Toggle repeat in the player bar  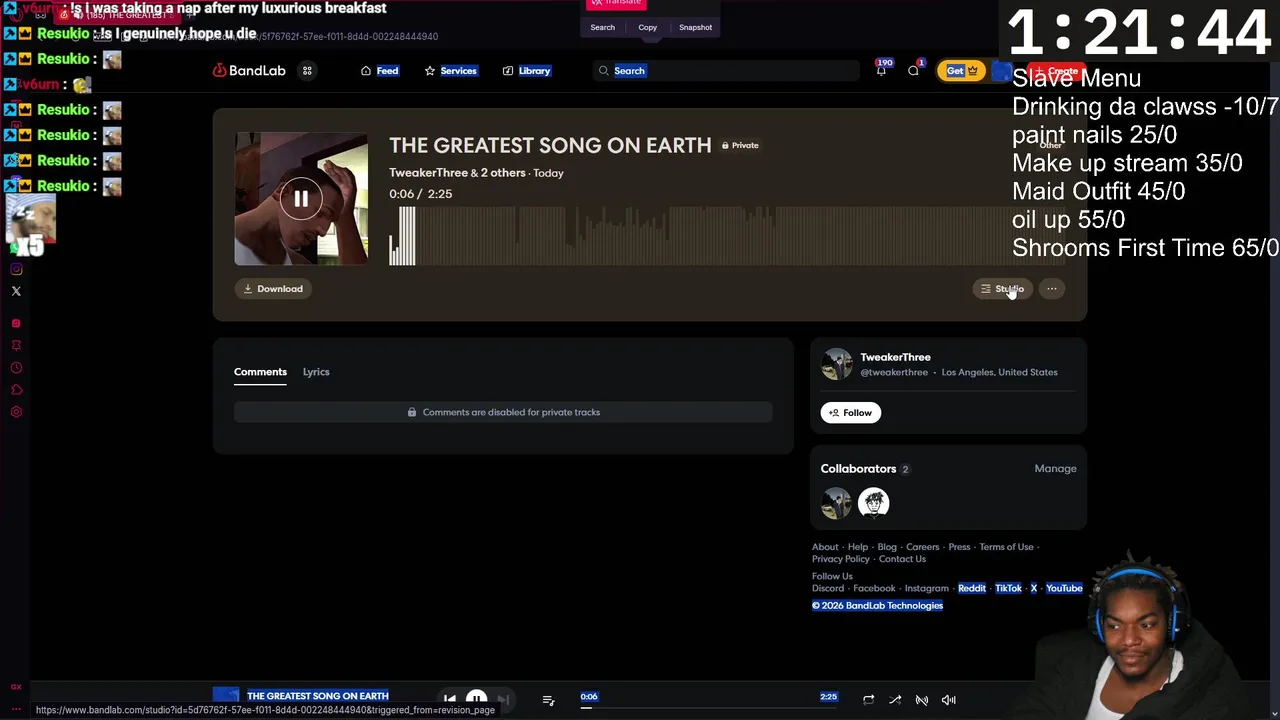pyautogui.click(x=868, y=700)
